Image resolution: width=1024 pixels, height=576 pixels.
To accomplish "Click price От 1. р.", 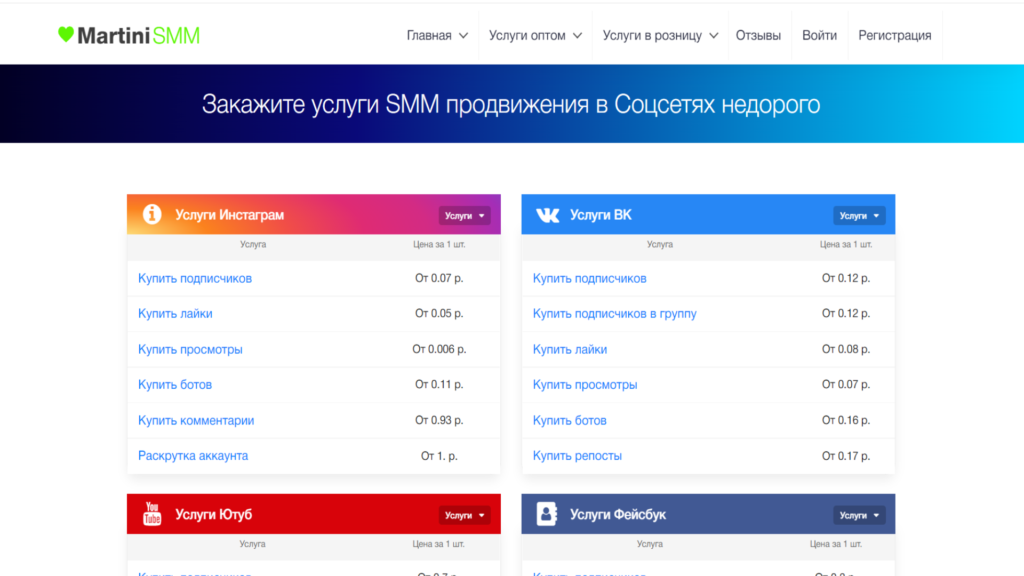I will click(439, 456).
